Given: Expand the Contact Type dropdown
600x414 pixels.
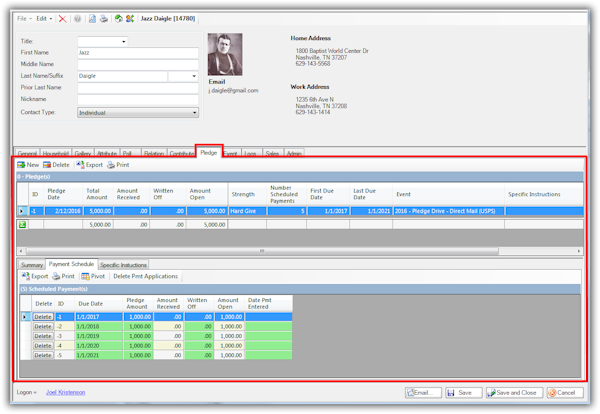Looking at the screenshot, I should (194, 113).
